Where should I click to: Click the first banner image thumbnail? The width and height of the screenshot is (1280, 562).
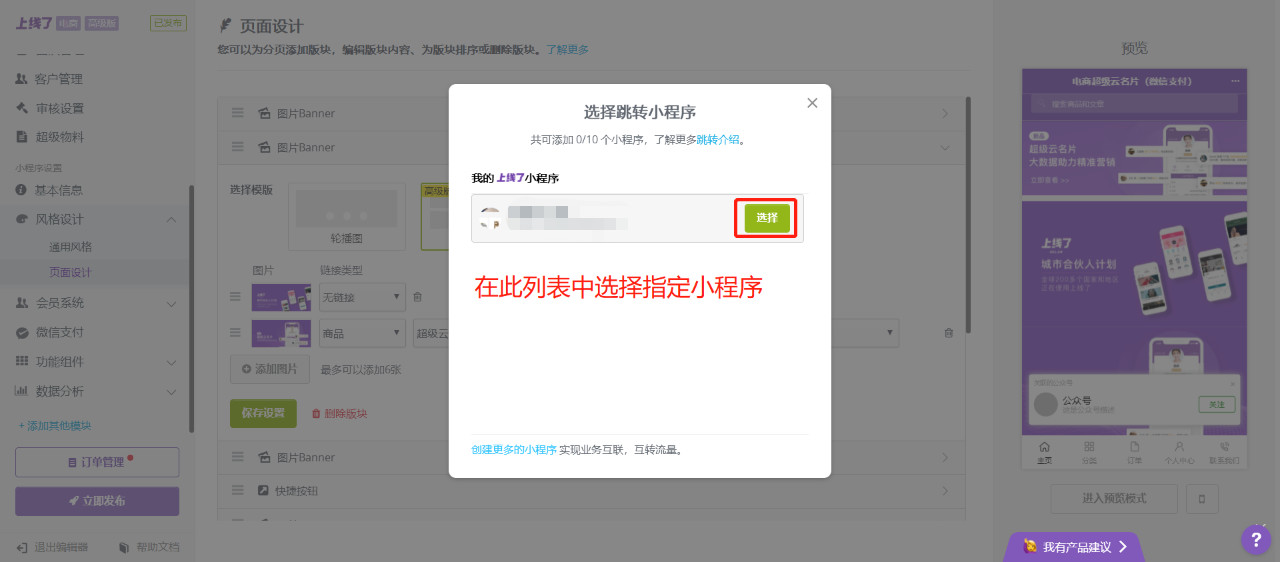pyautogui.click(x=281, y=297)
